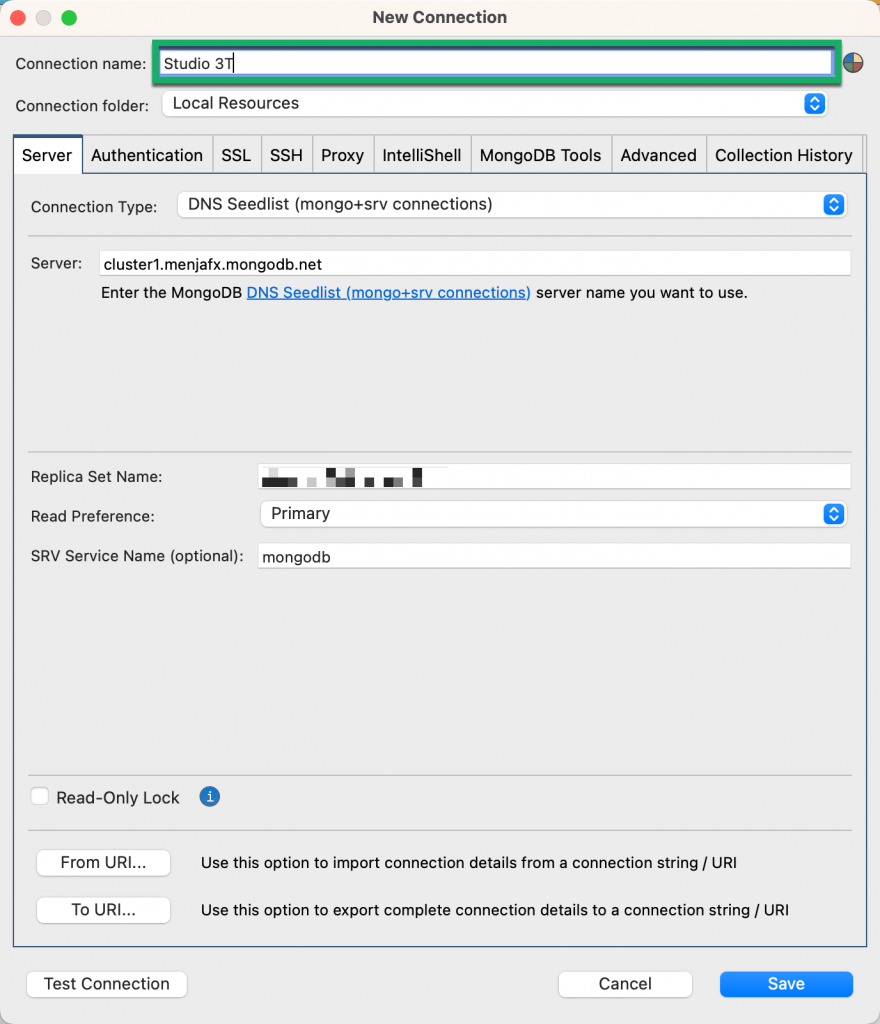Show the Collection History tab
Image resolution: width=880 pixels, height=1024 pixels.
click(x=784, y=155)
